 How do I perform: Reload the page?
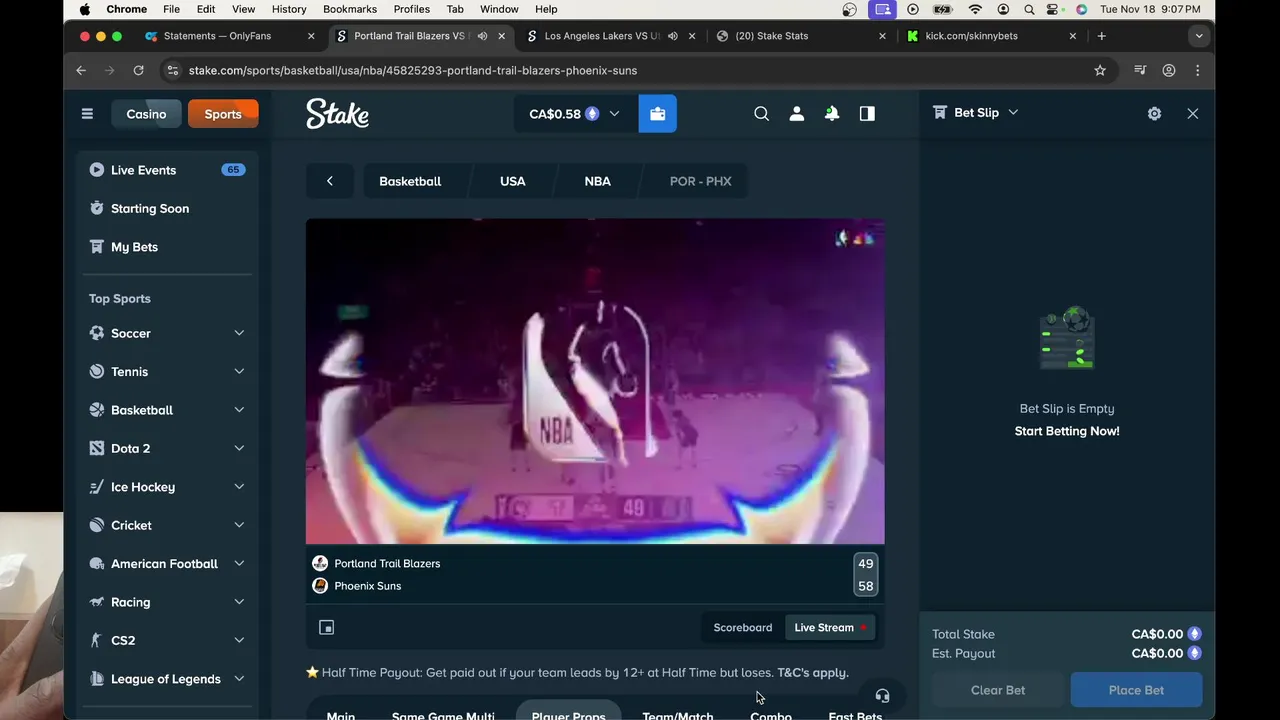[x=138, y=70]
